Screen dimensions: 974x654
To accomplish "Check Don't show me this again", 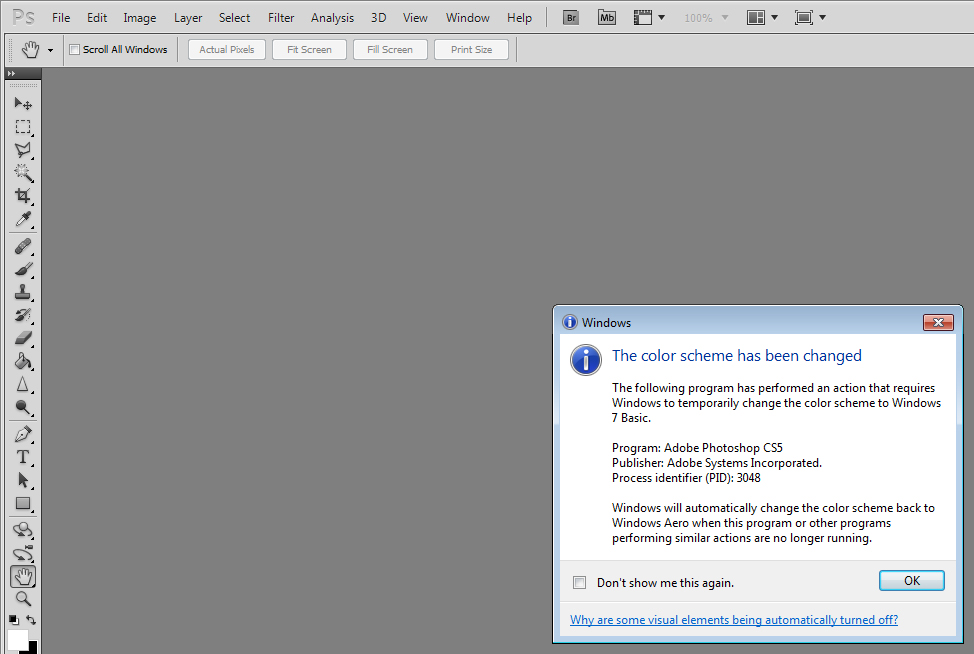I will click(x=580, y=582).
